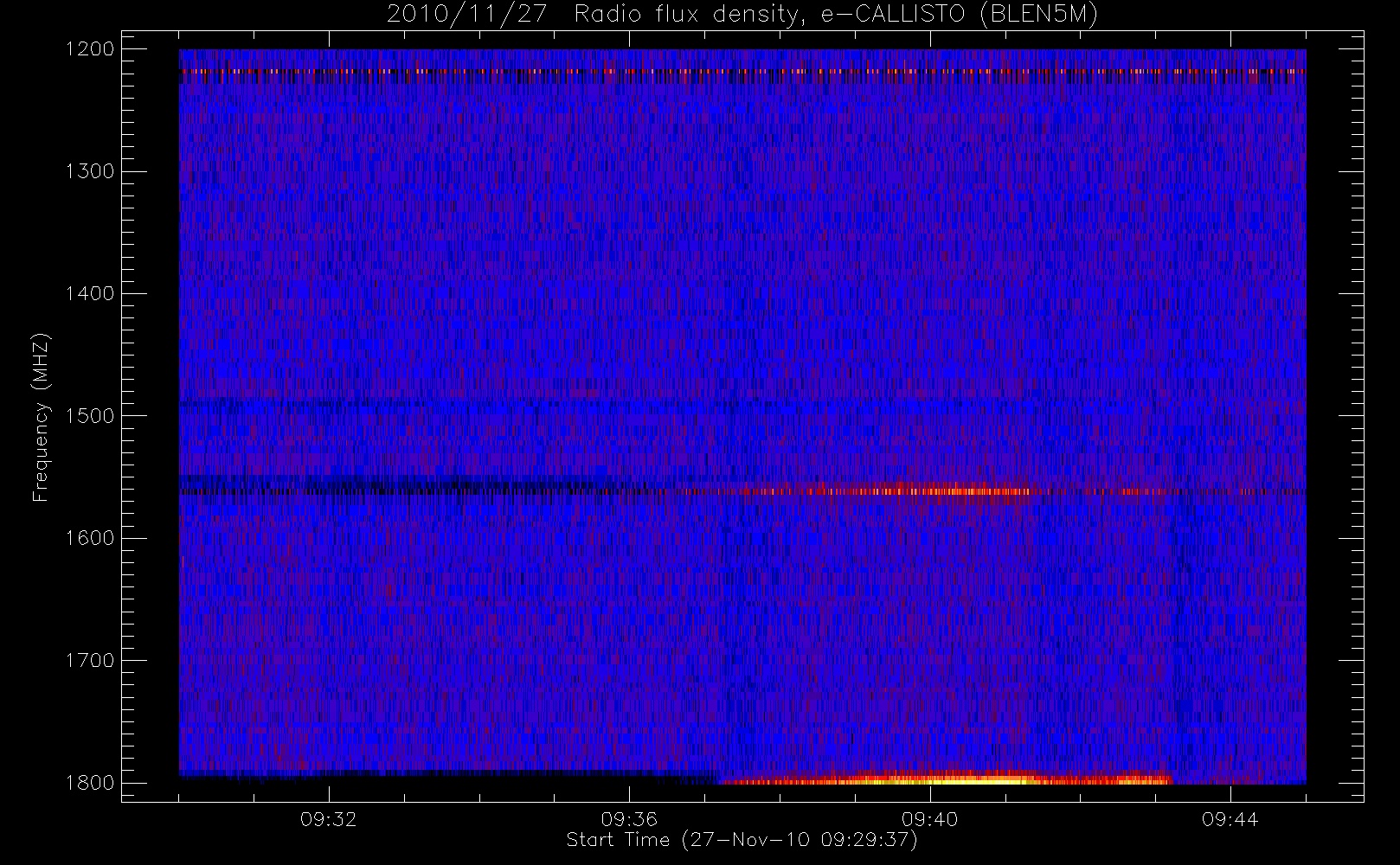Click the 1600 frequency tick label

[90, 538]
